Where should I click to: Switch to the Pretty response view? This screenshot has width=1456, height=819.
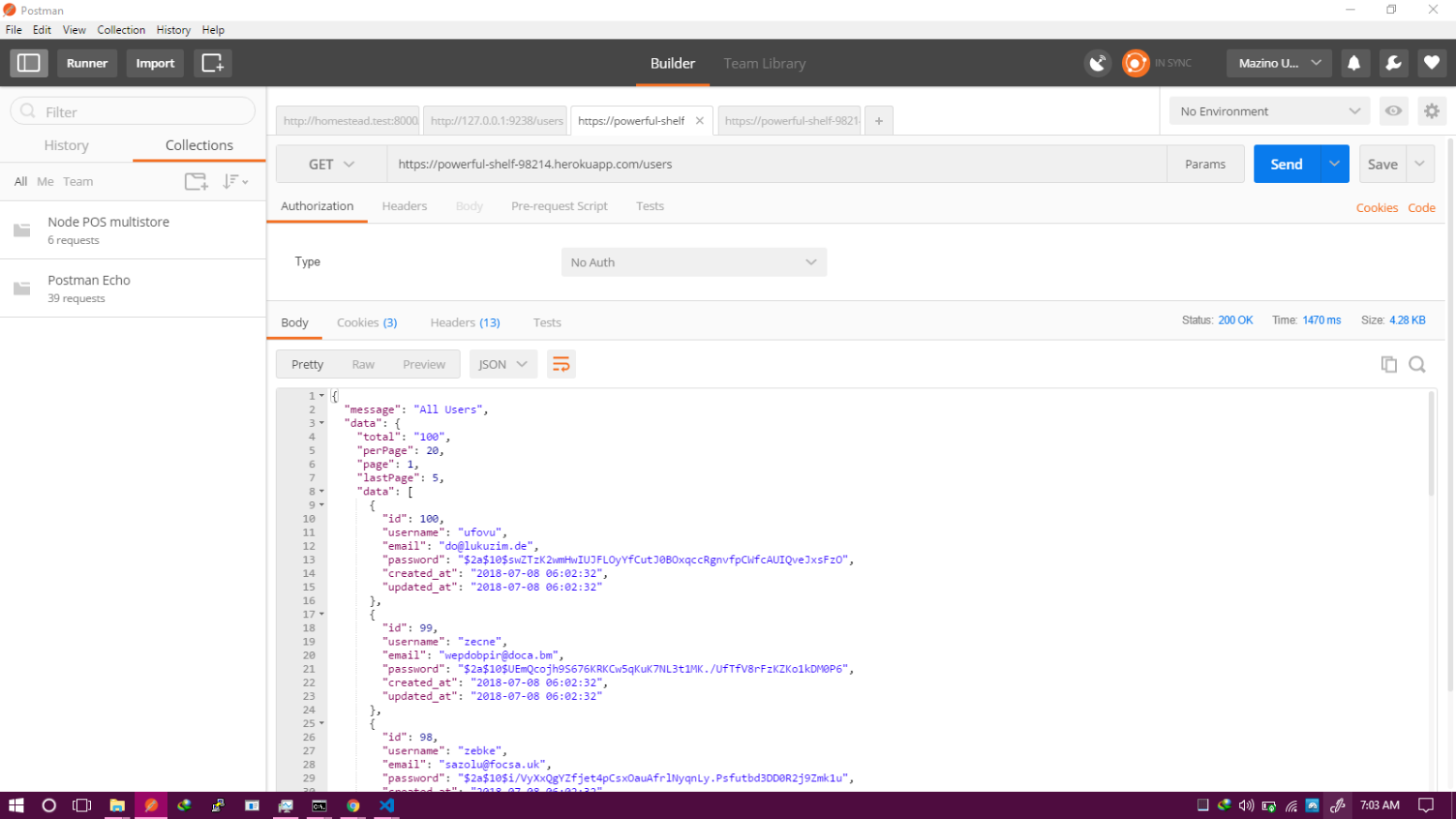coord(307,364)
